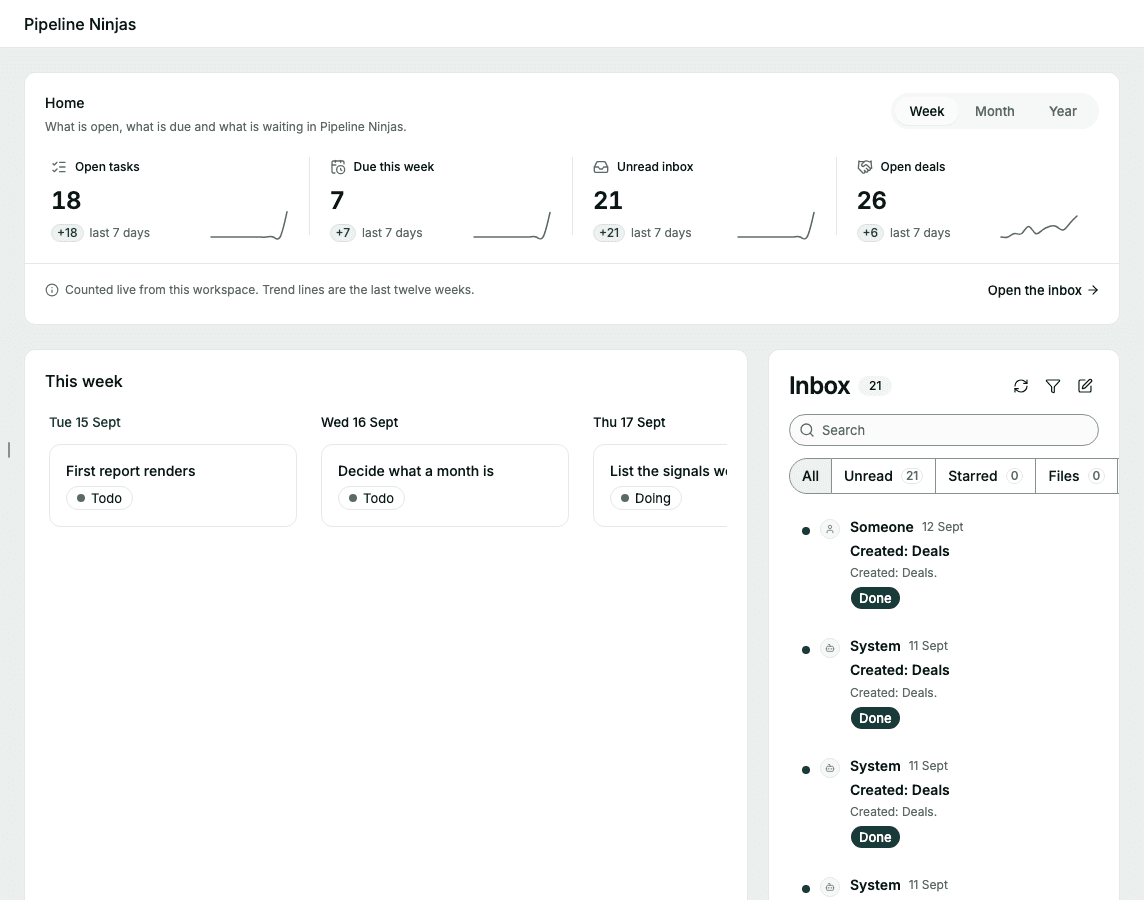Click the Wed 16 Sept day heading
The width and height of the screenshot is (1144, 900).
[360, 422]
